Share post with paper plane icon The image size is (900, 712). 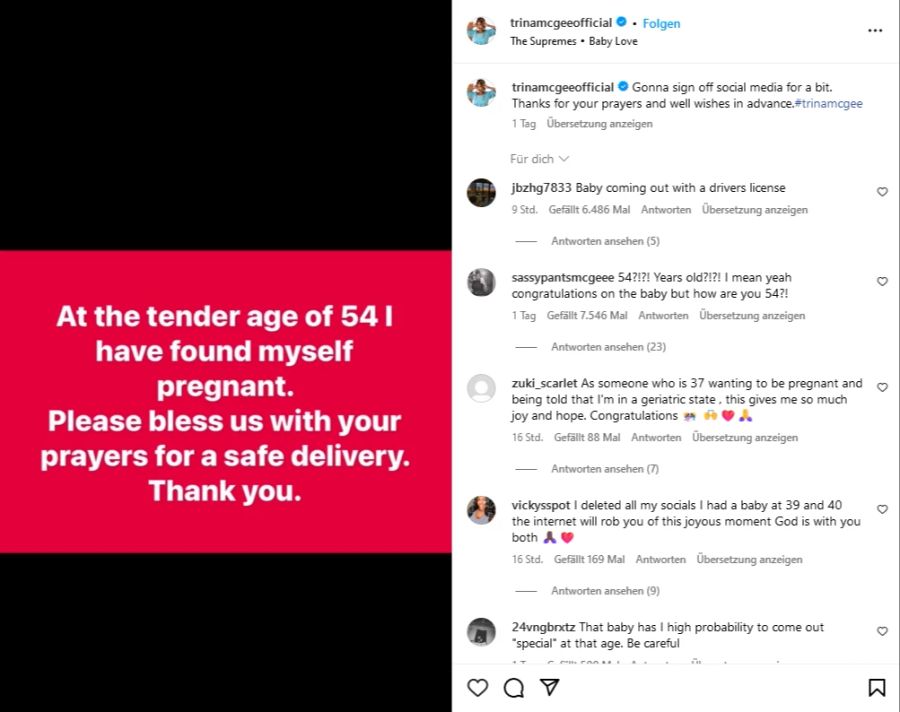[x=549, y=687]
